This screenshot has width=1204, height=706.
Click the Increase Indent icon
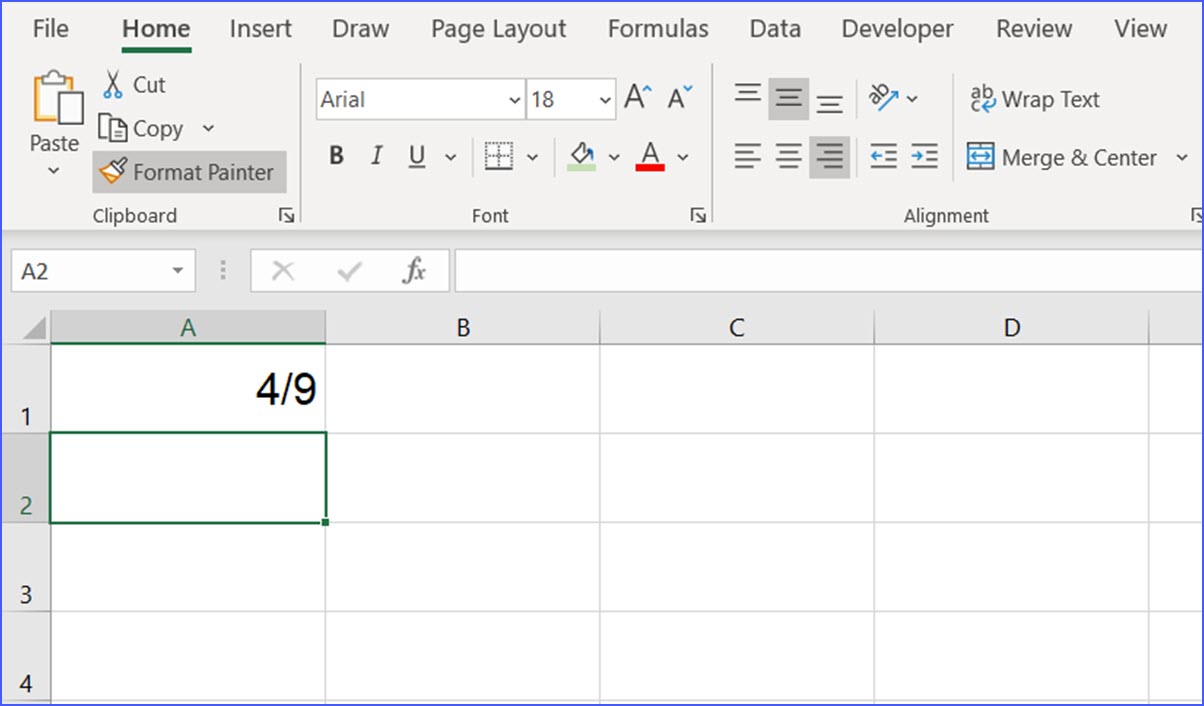click(x=925, y=157)
